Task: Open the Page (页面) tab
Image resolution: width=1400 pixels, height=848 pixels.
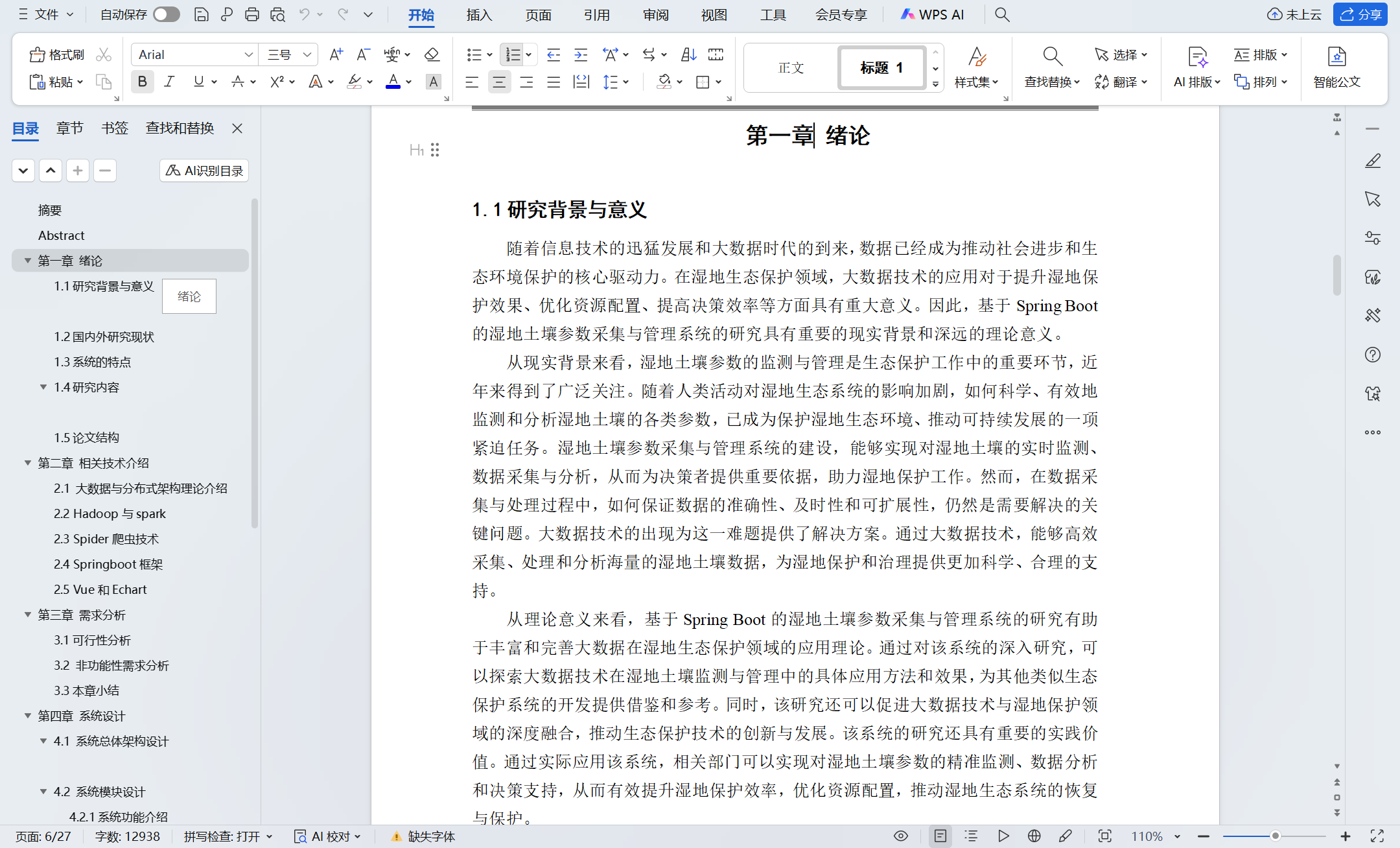Action: (538, 14)
